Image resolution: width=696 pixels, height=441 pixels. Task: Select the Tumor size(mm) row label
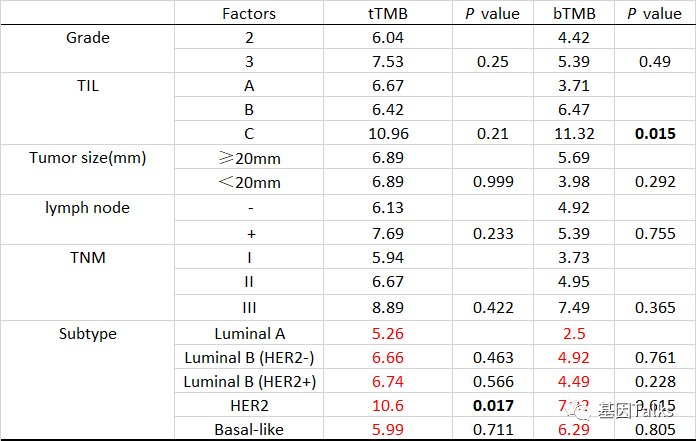coord(88,158)
